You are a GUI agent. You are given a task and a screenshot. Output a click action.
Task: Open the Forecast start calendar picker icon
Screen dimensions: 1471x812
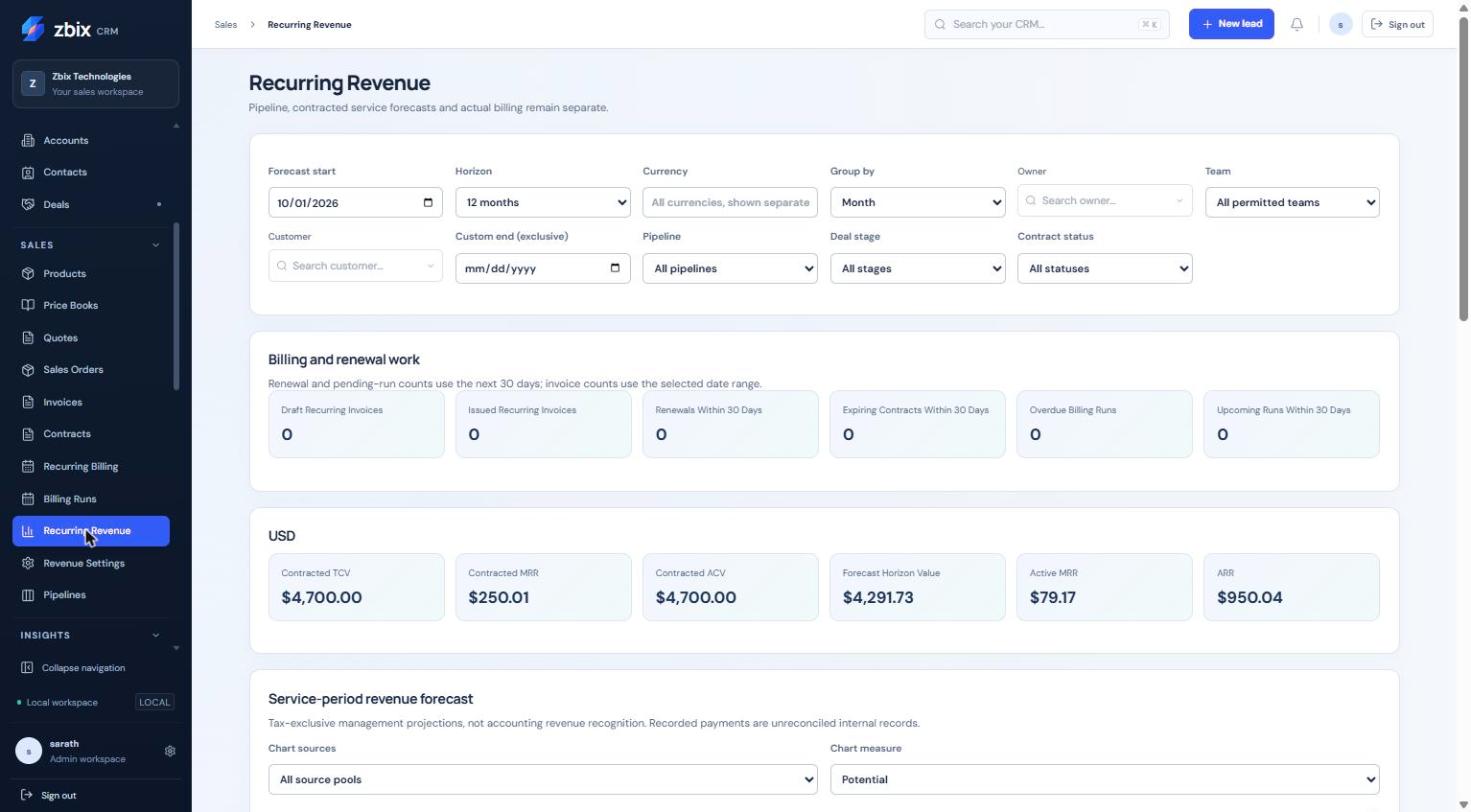(428, 202)
